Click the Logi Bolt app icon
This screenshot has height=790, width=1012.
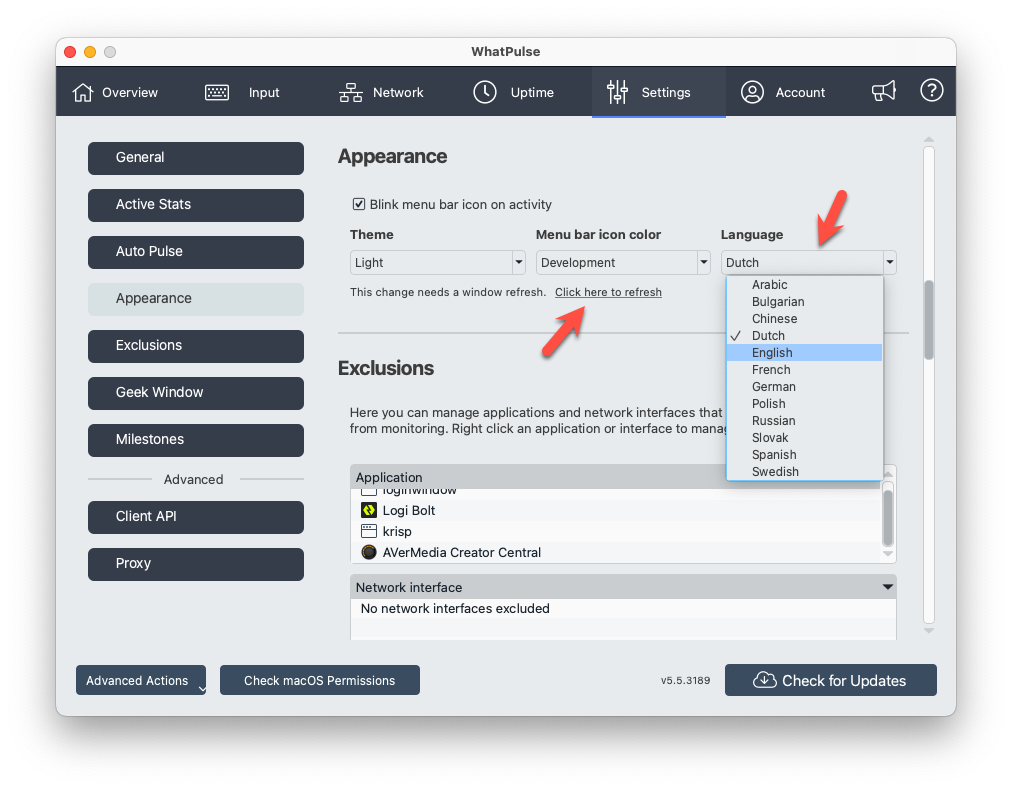369,510
